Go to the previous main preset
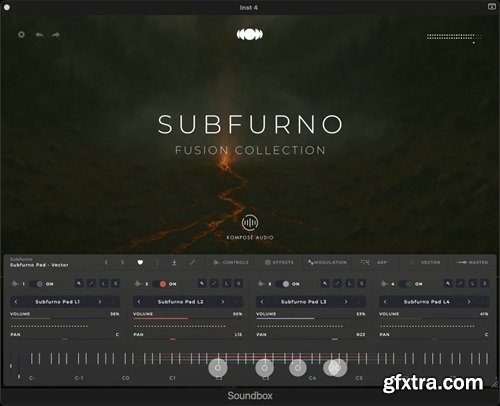The height and width of the screenshot is (406, 500). 106,262
